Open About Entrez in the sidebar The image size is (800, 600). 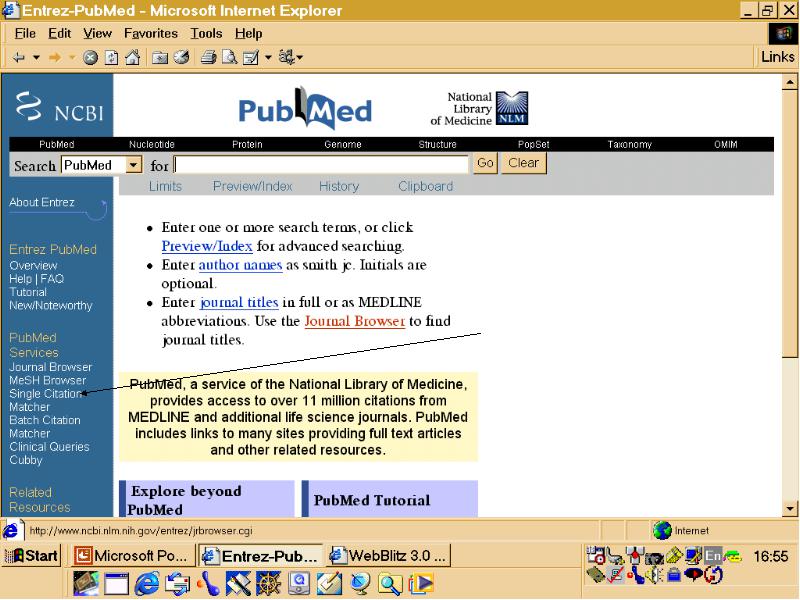[42, 202]
